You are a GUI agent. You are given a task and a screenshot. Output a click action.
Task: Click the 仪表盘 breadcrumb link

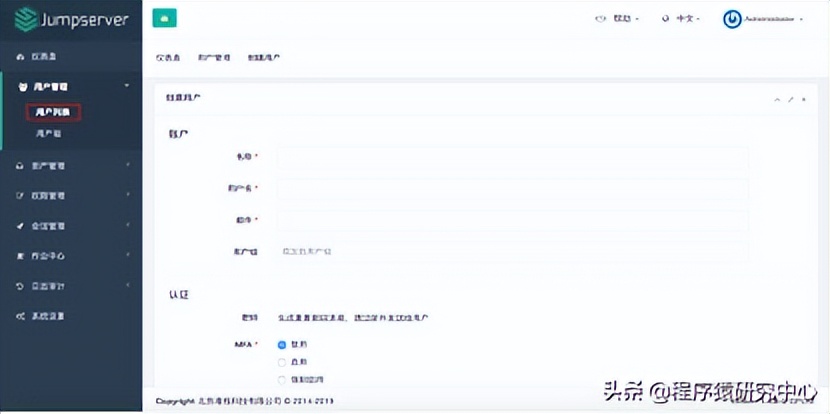pos(168,58)
